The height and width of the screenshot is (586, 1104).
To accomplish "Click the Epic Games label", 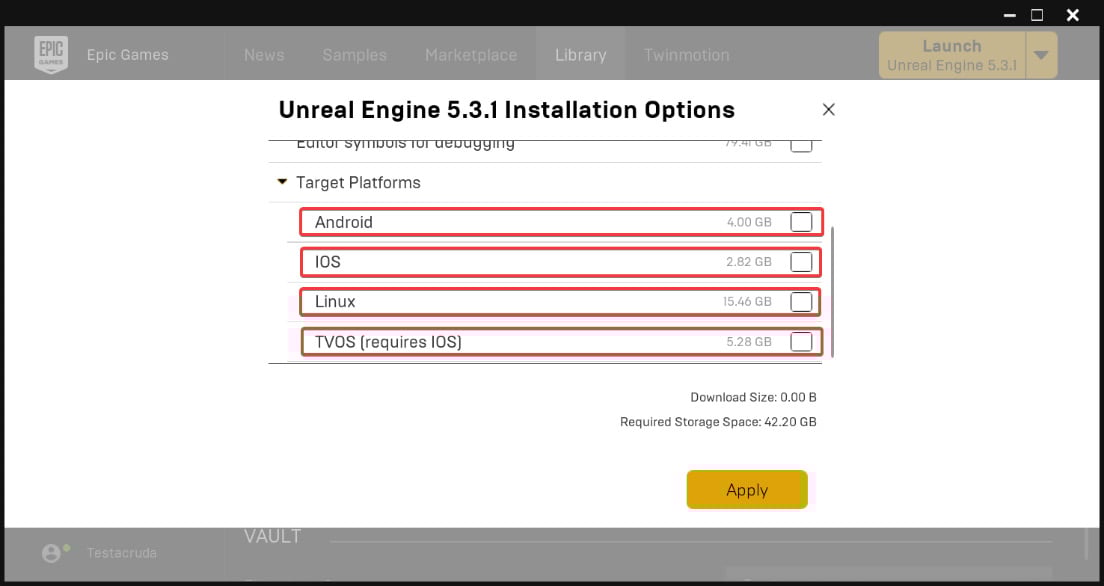I will (x=127, y=55).
